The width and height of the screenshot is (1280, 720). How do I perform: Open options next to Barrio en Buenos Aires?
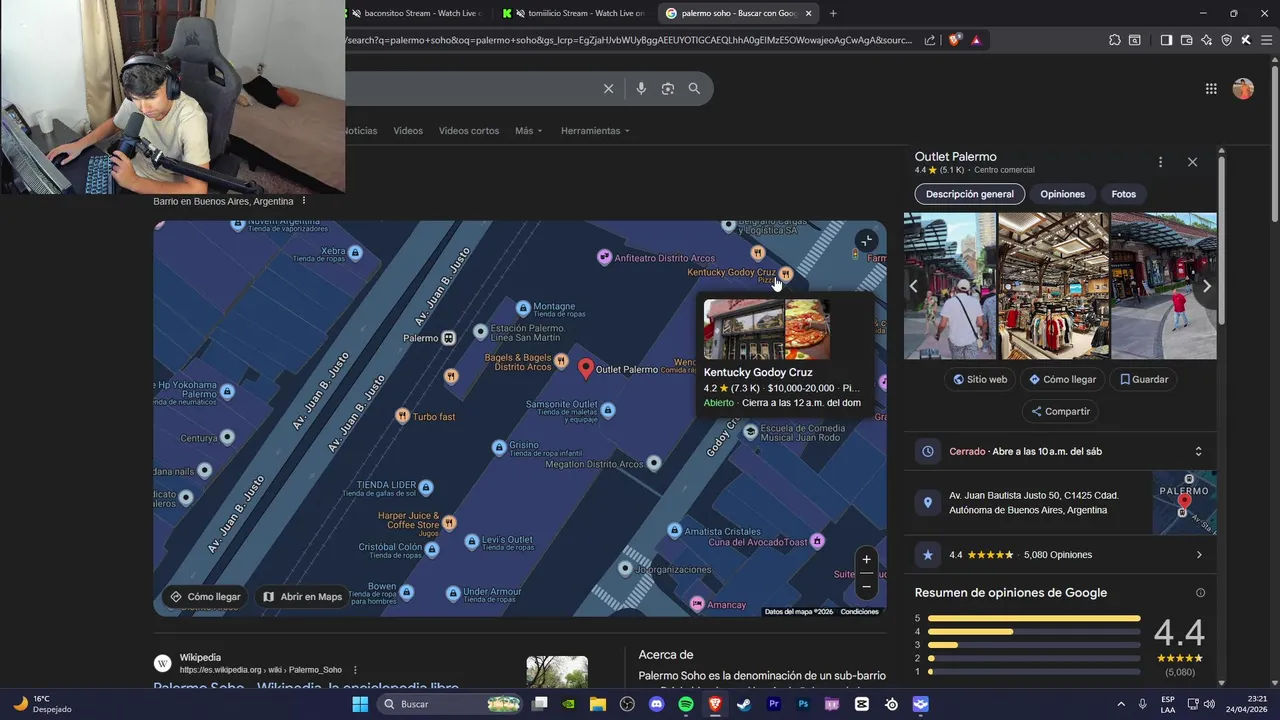pyautogui.click(x=304, y=201)
